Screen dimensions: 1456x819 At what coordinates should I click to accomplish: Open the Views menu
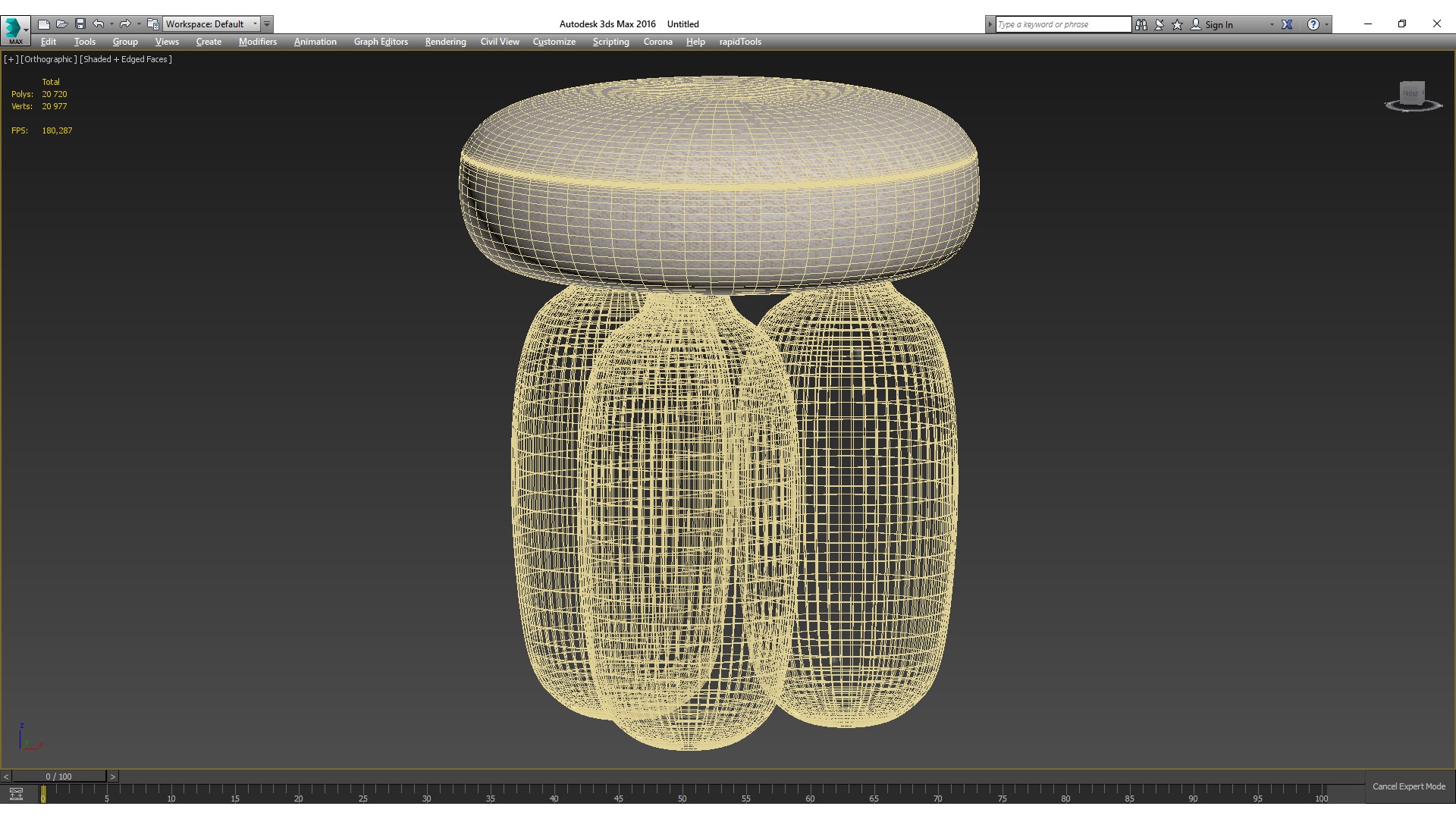coord(167,42)
